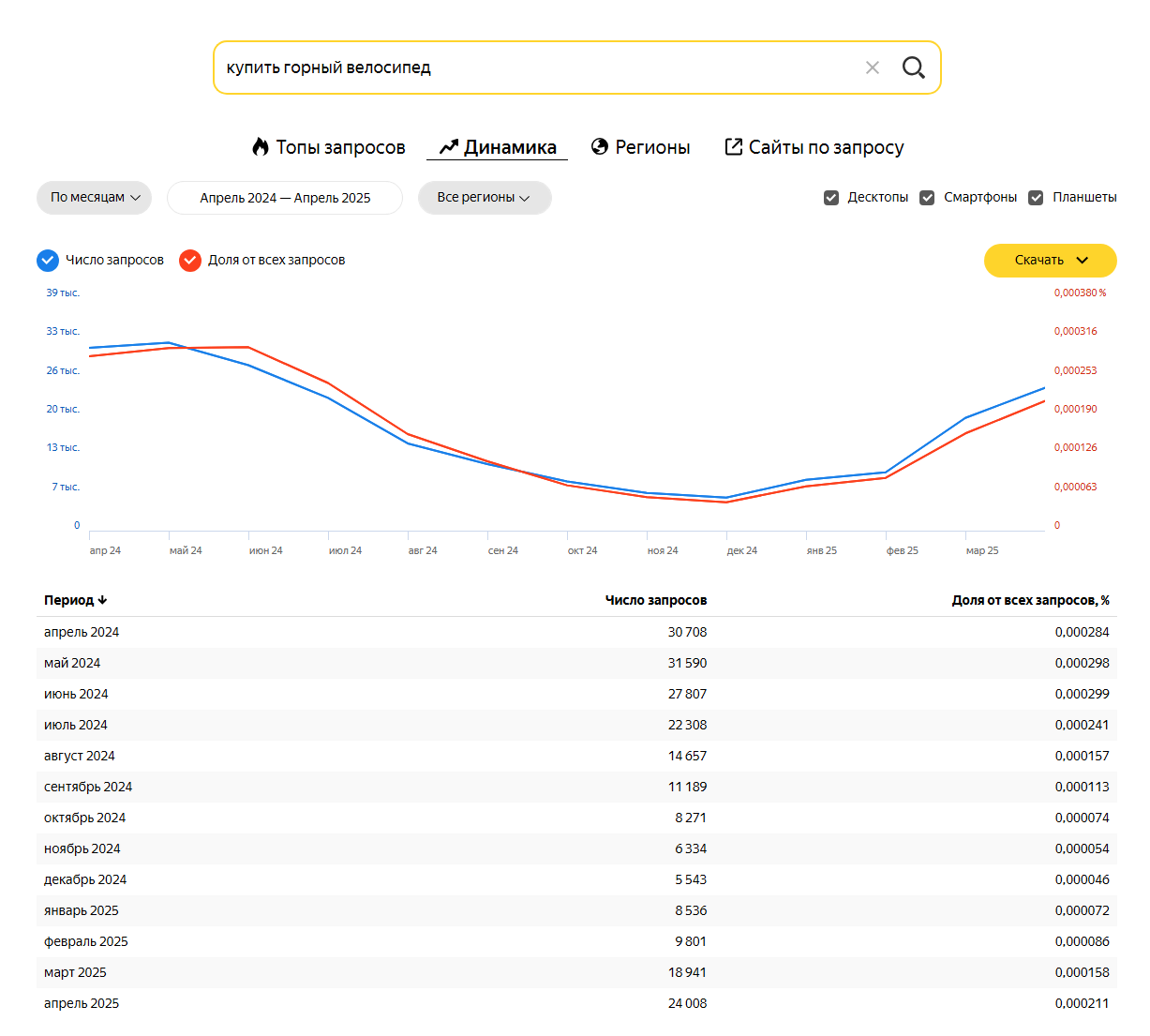Click the sort arrow next to Период
Image resolution: width=1150 pixels, height=1036 pixels.
click(102, 600)
